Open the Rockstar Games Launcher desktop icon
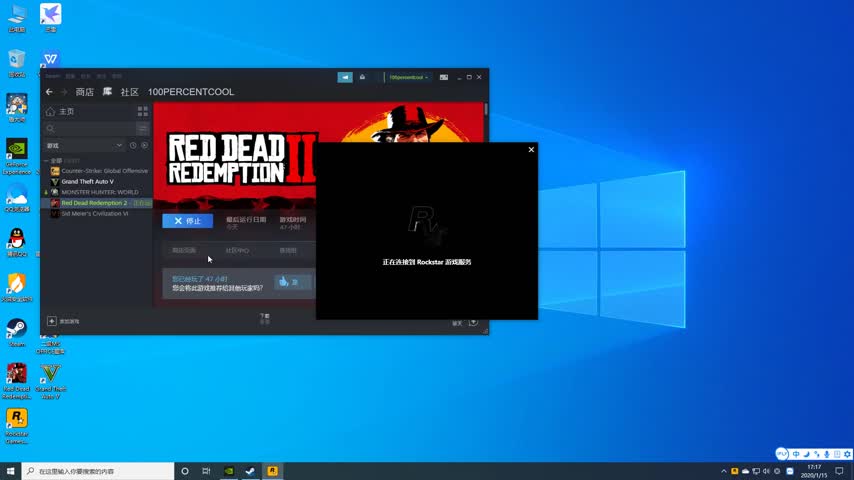The image size is (854, 480). [x=16, y=426]
